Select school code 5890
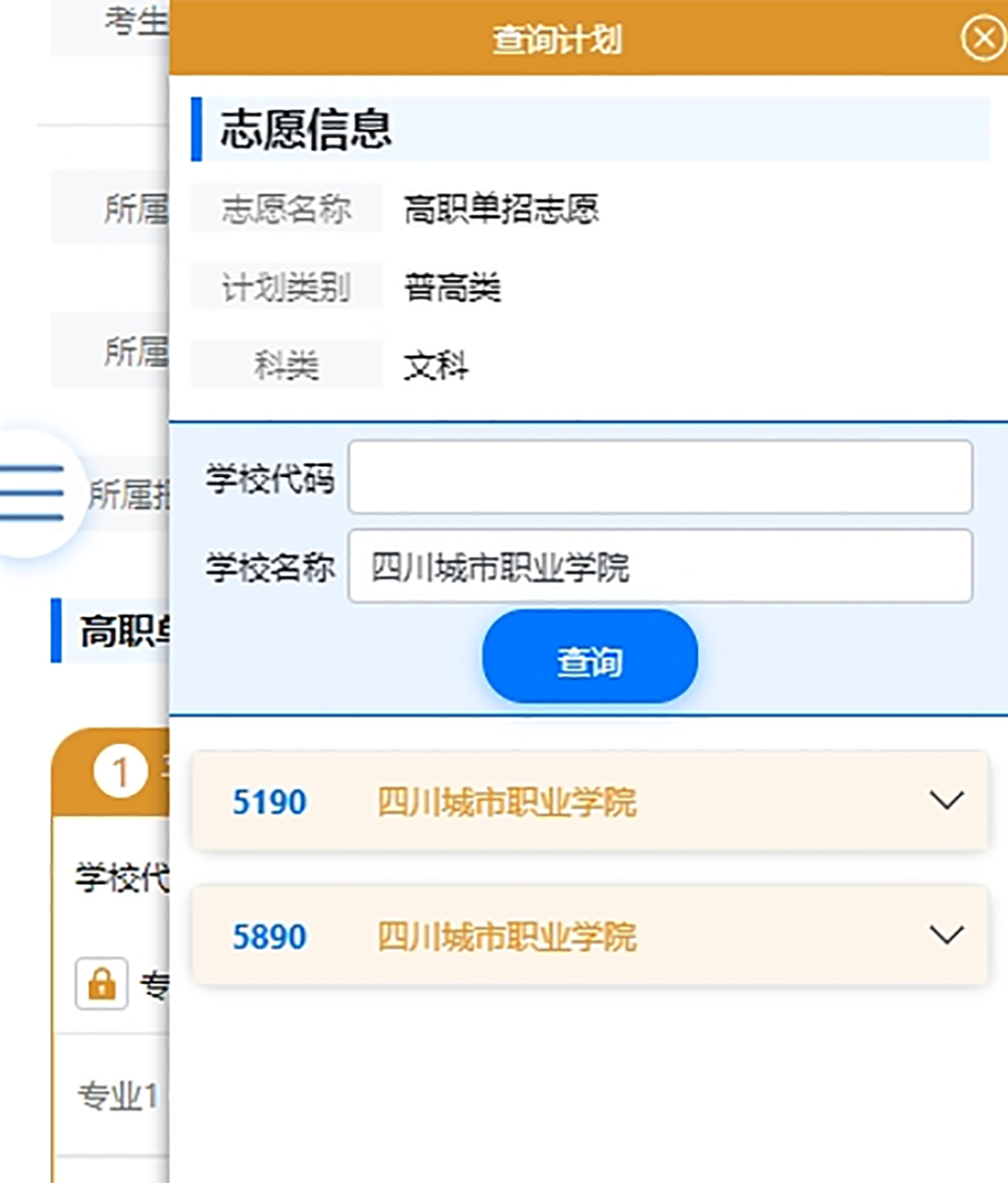Viewport: 1008px width, 1183px height. pyautogui.click(x=269, y=937)
